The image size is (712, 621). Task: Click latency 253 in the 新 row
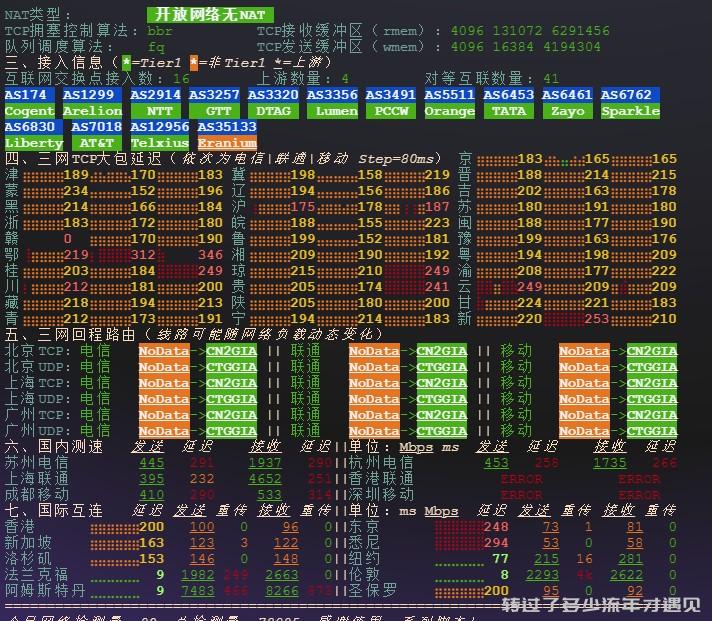pyautogui.click(x=597, y=319)
